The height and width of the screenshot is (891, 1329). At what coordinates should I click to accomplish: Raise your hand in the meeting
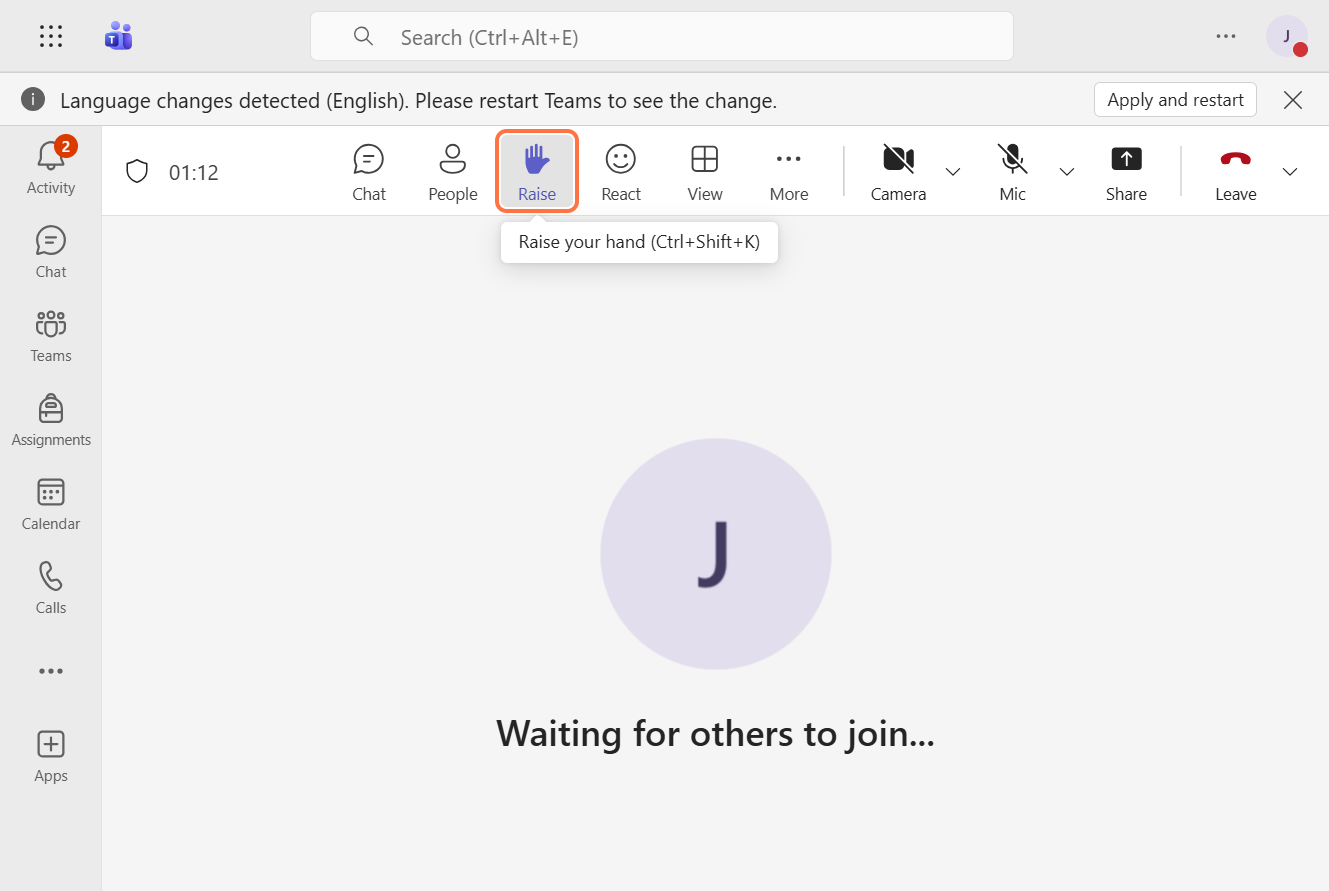tap(537, 172)
